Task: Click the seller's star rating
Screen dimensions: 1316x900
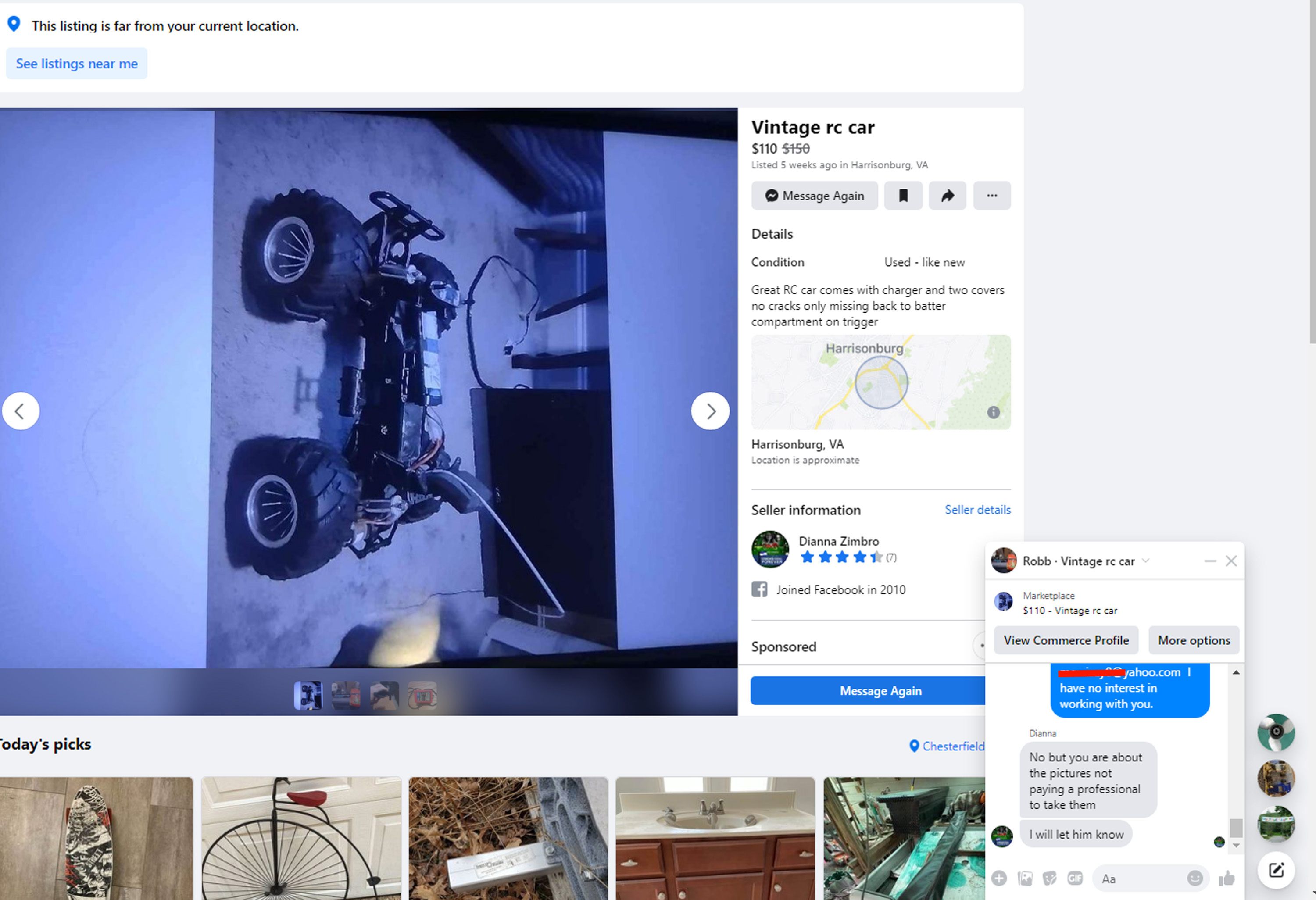Action: tap(841, 557)
